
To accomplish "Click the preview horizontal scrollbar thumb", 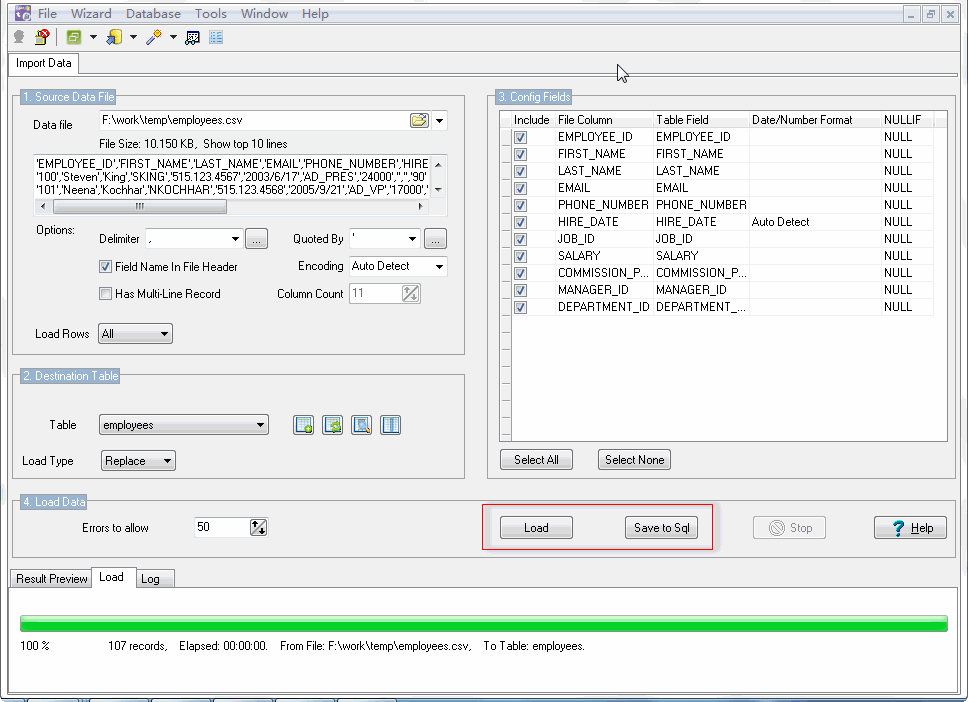I will [x=140, y=207].
